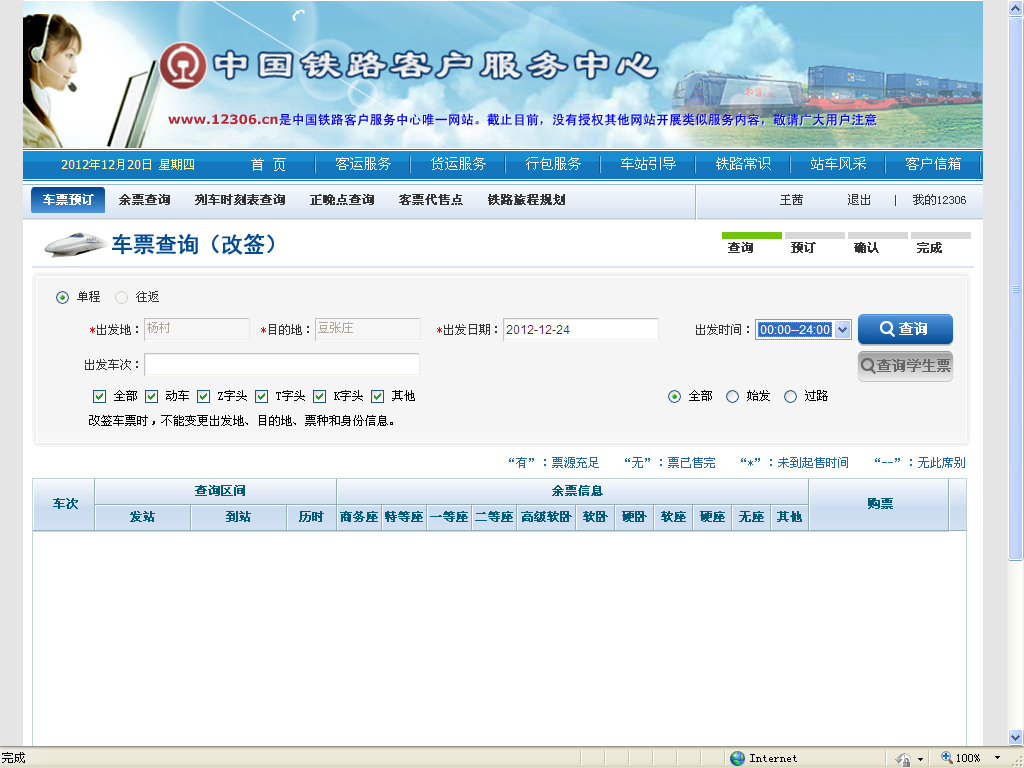This screenshot has width=1024, height=768.
Task: Click the 车次 column header
Action: click(x=65, y=504)
